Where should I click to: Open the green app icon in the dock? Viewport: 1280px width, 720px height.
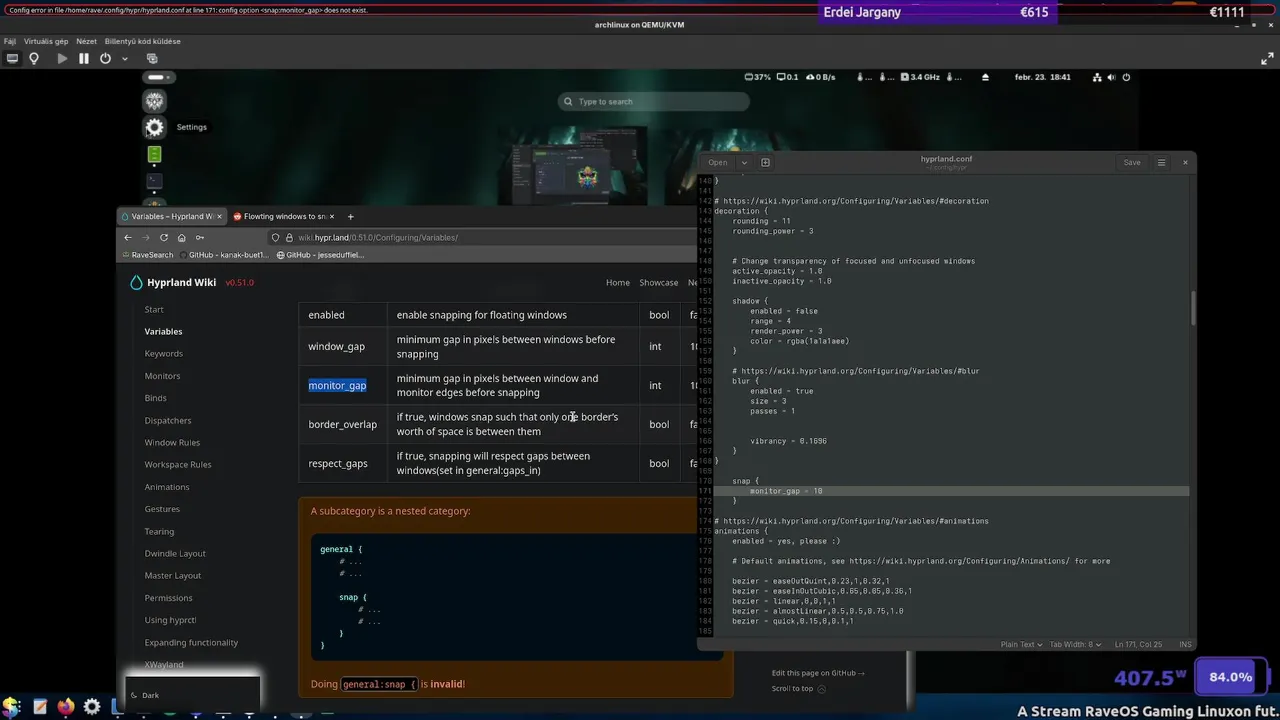(154, 154)
